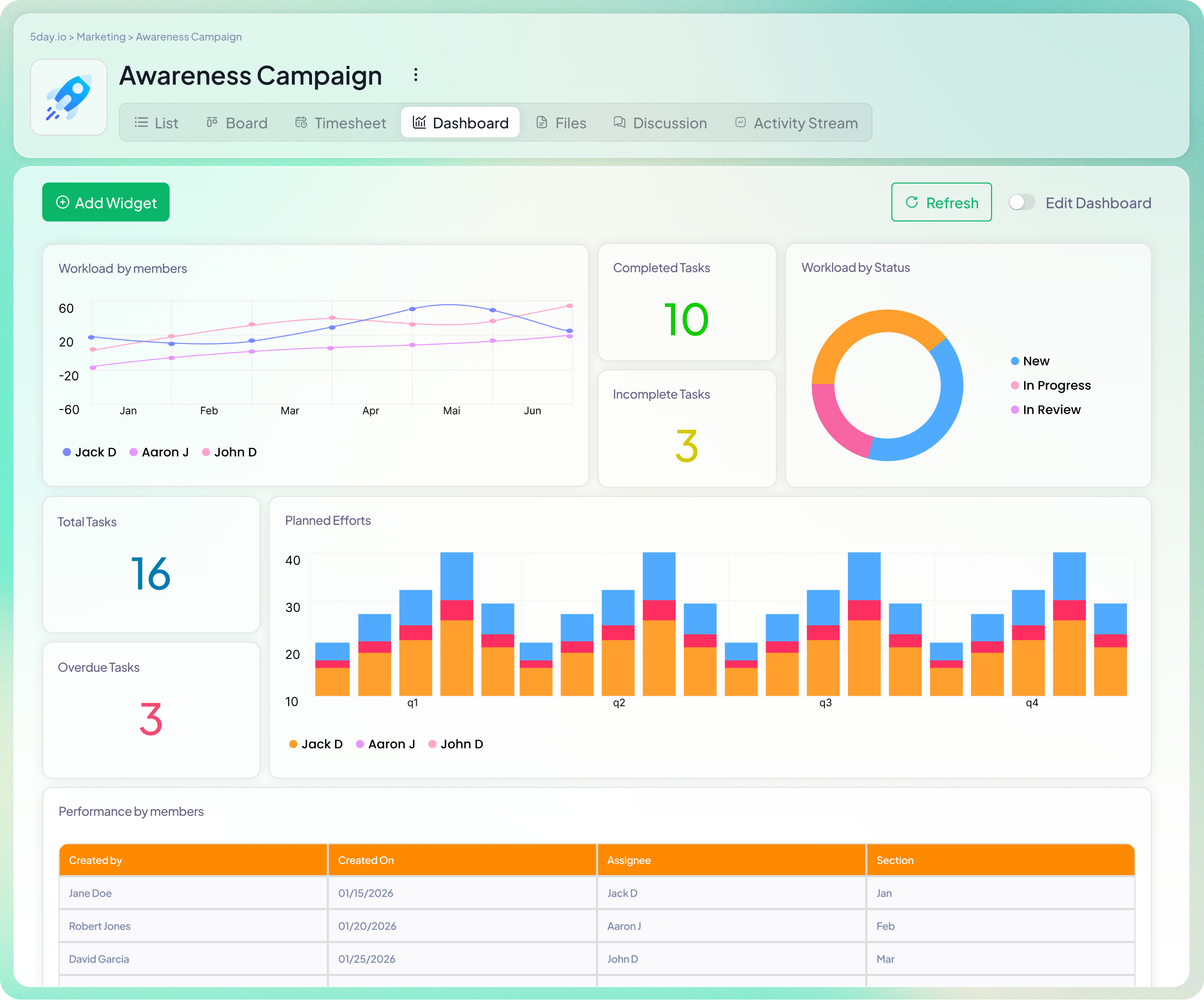Click the 5day.io breadcrumb link
Screen dimensions: 1204x1000
(x=48, y=37)
